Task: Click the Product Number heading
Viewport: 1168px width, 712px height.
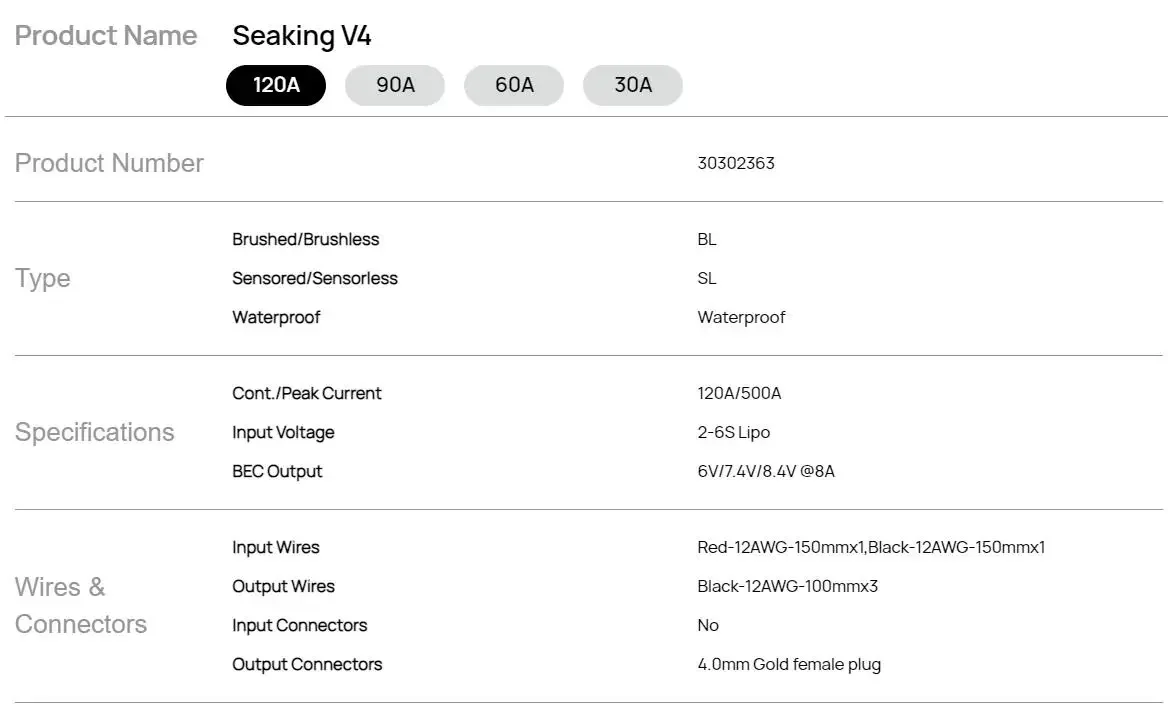Action: click(x=109, y=163)
